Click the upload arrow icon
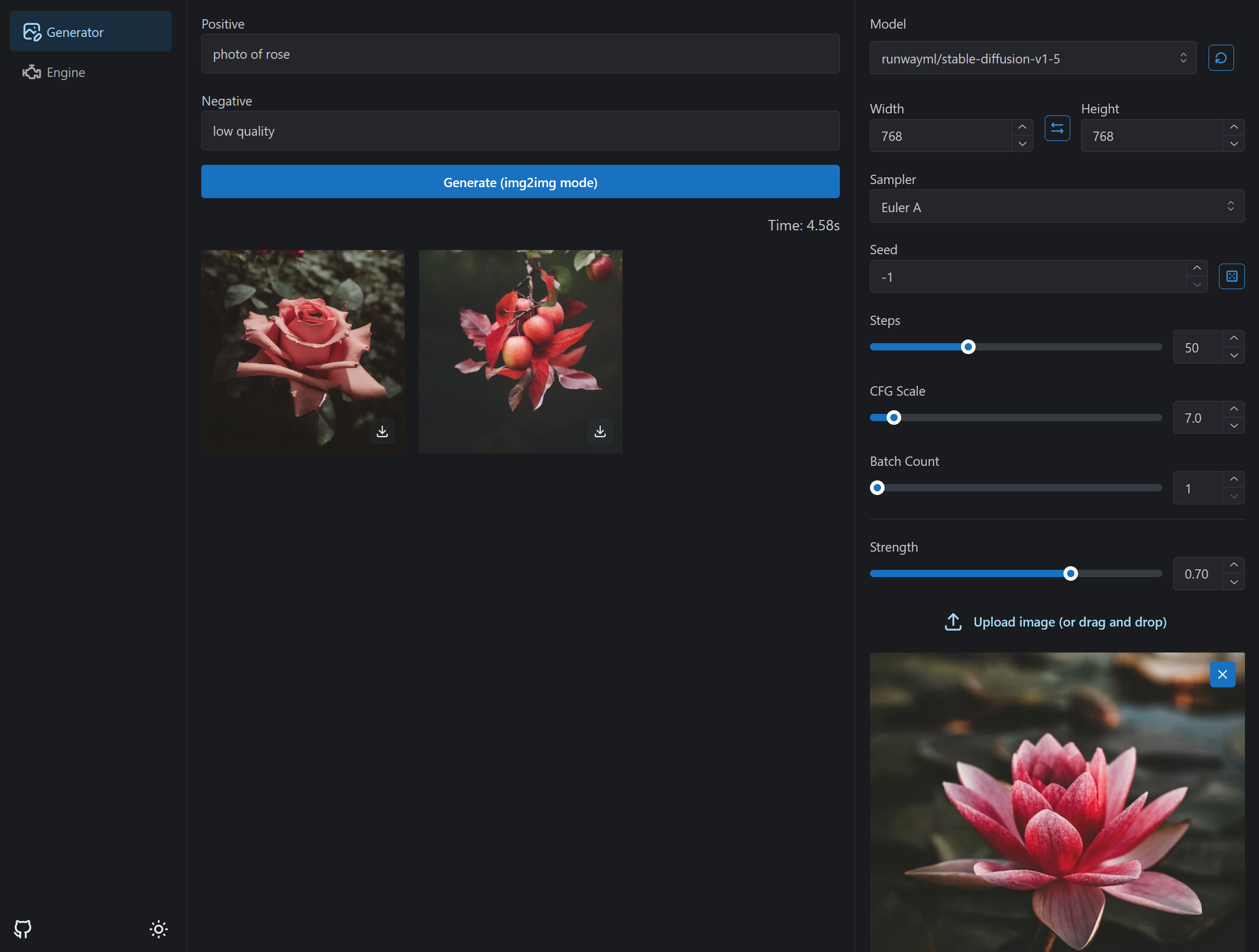The width and height of the screenshot is (1259, 952). point(953,622)
